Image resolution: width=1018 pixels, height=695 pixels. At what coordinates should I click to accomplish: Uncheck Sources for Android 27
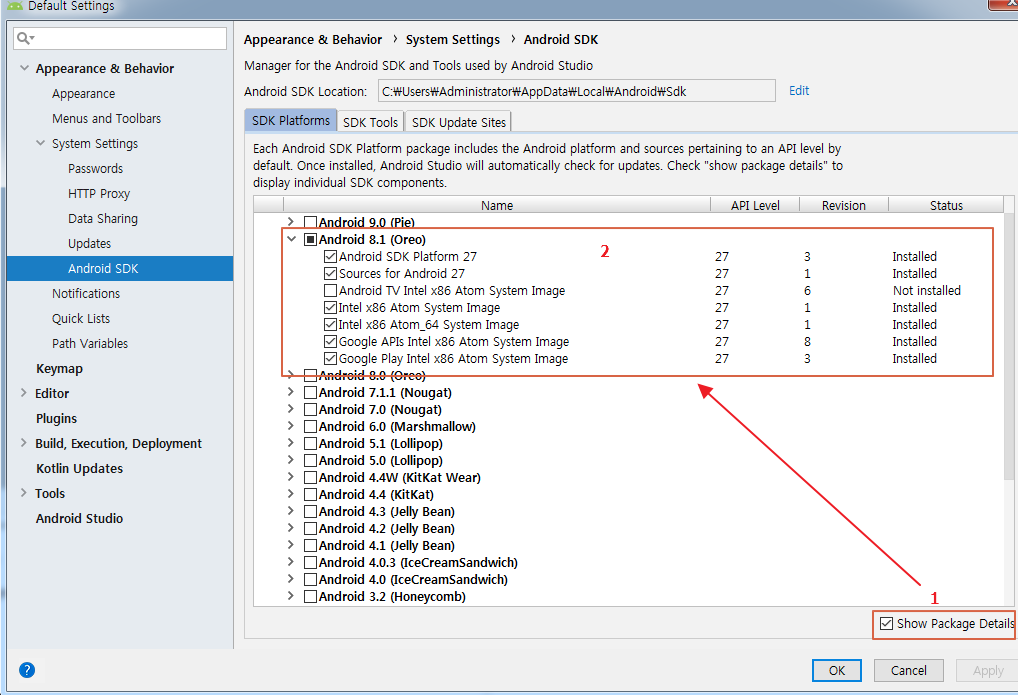pos(330,273)
